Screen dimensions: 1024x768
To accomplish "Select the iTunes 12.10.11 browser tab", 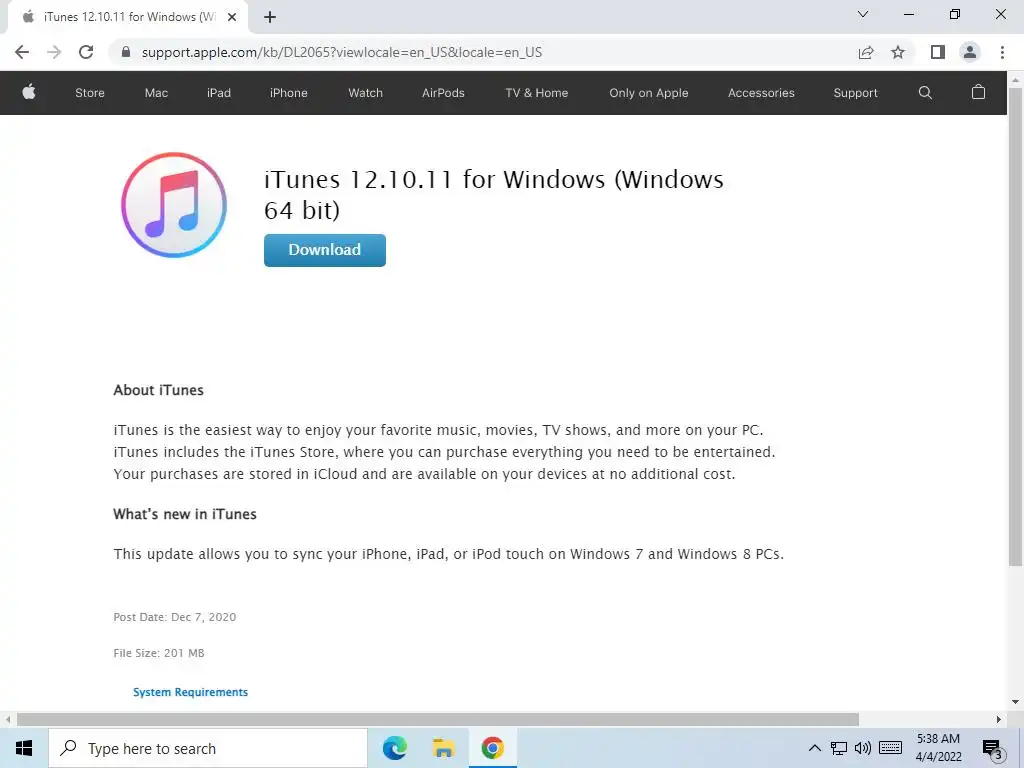I will tap(129, 17).
